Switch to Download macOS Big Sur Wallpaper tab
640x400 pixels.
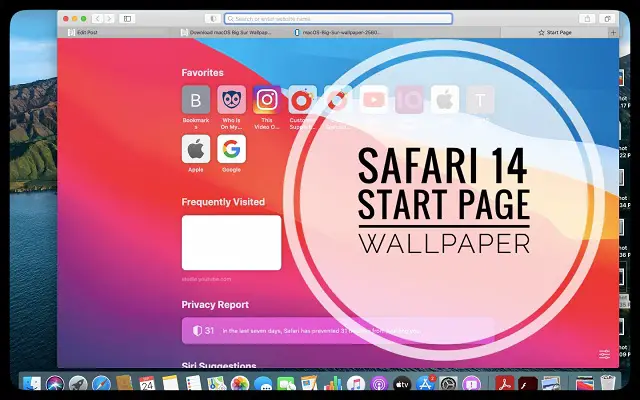[226, 32]
